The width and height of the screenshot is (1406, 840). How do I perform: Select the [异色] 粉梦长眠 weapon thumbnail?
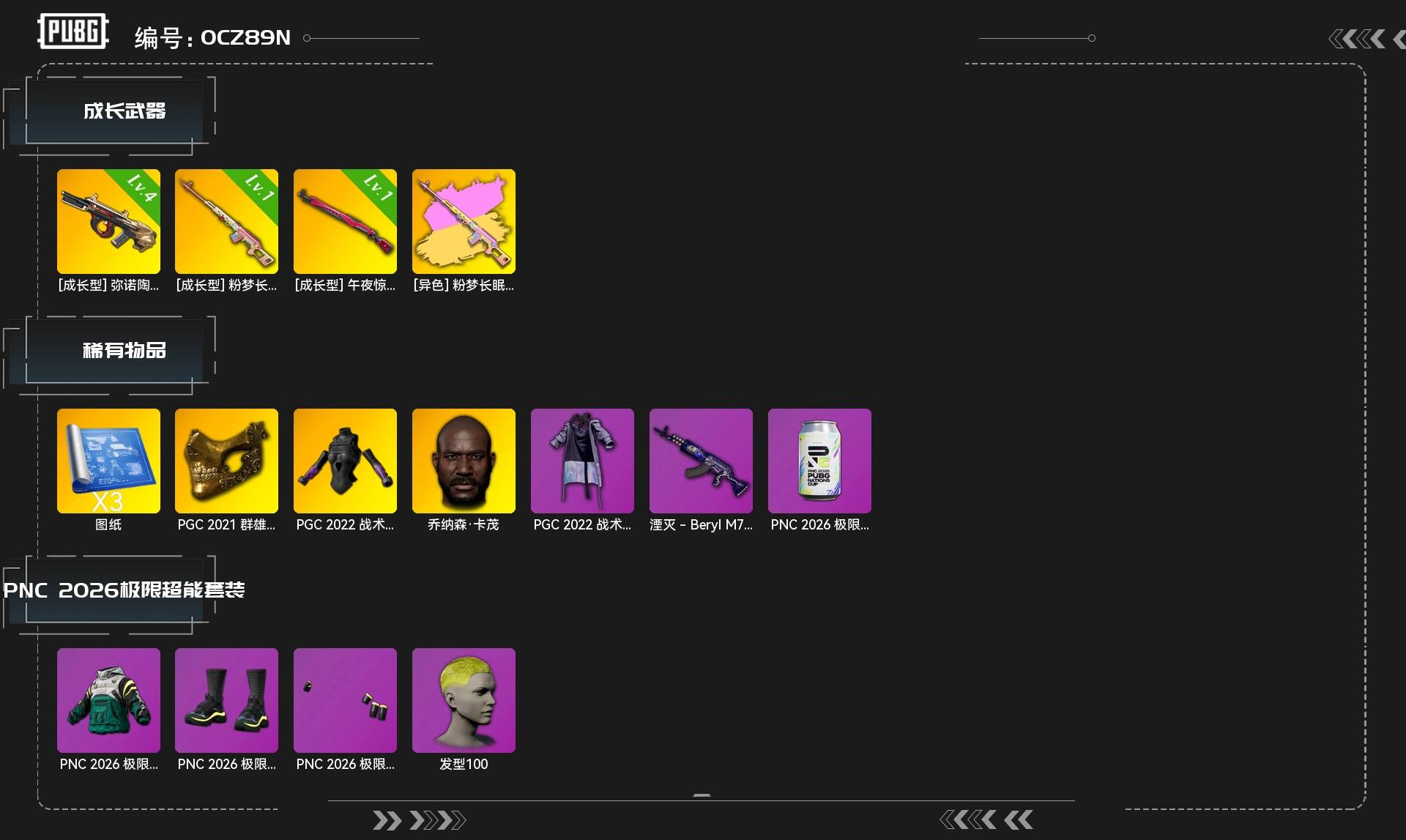(464, 221)
